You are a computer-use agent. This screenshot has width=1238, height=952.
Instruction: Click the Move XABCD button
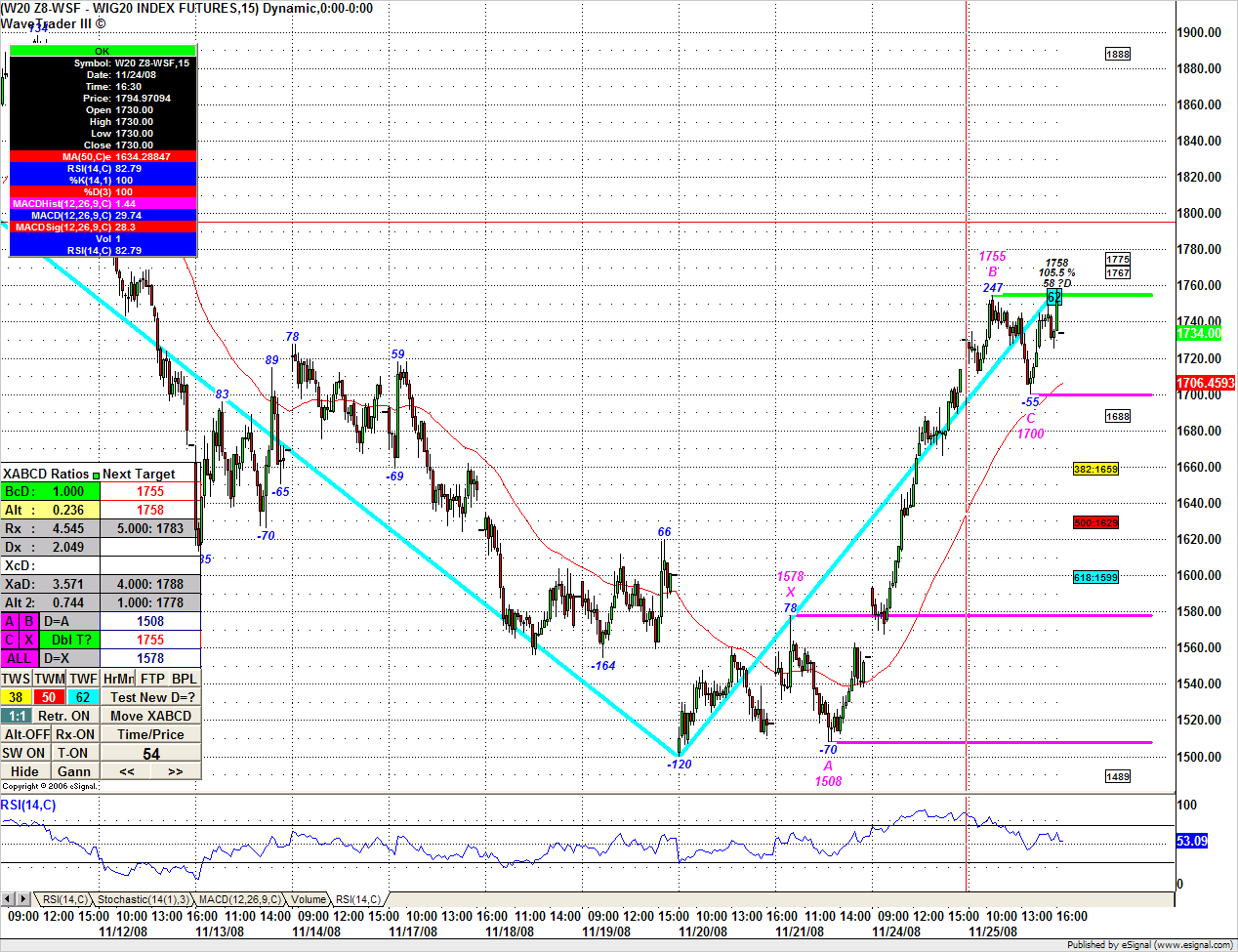pyautogui.click(x=151, y=716)
